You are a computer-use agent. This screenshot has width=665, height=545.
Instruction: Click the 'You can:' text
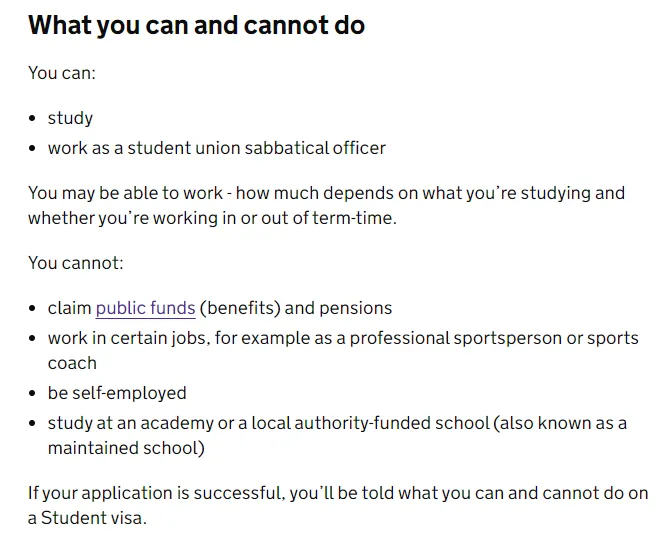coord(62,73)
